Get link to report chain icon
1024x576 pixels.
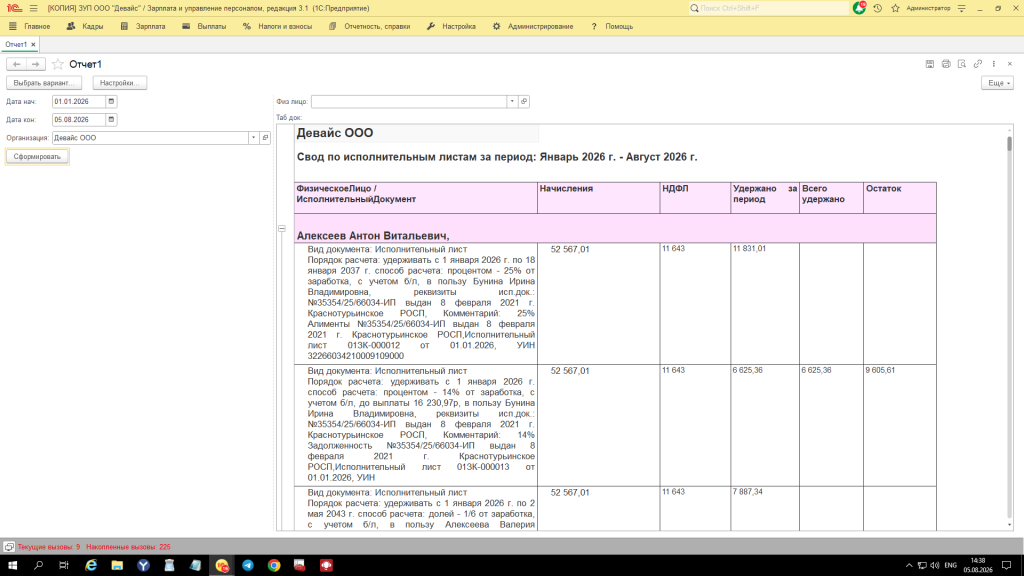coord(978,64)
